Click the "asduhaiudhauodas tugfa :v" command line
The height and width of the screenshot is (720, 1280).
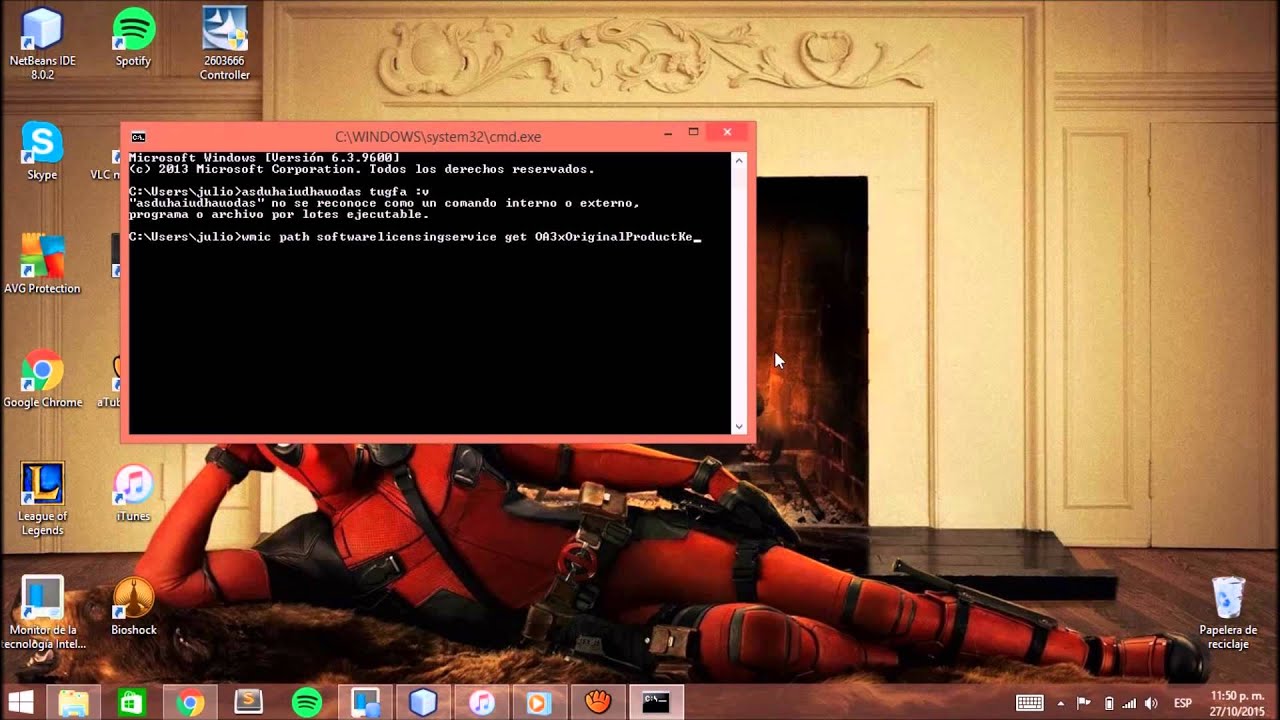click(x=279, y=192)
